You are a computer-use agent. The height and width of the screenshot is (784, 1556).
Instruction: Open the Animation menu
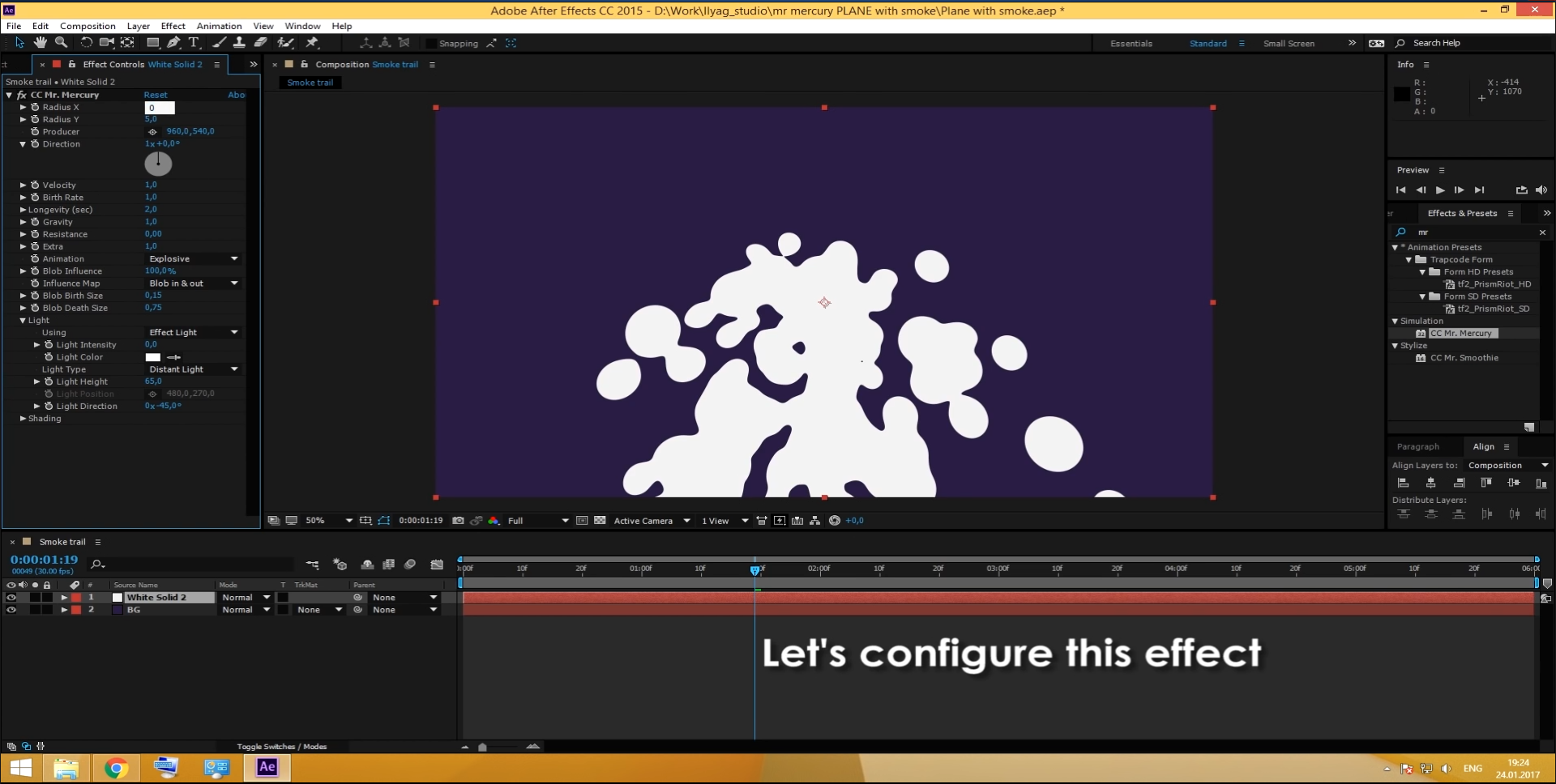click(219, 26)
